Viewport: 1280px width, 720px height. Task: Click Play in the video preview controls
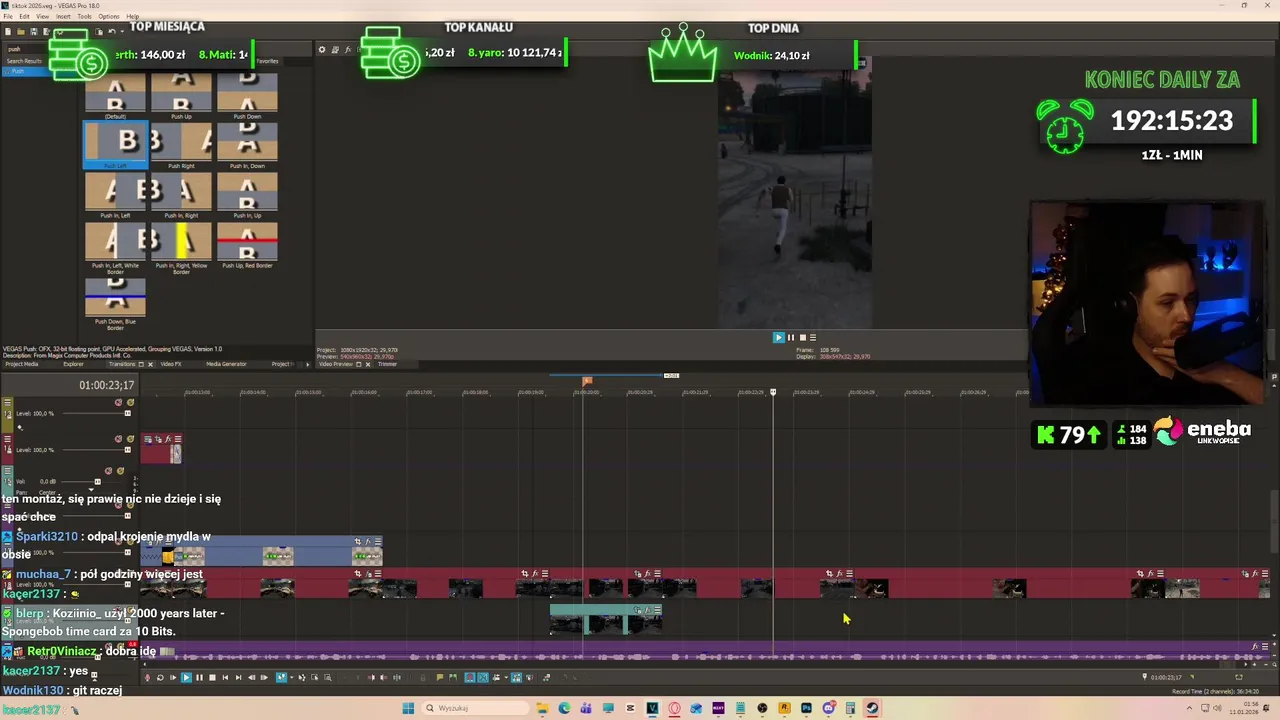click(779, 337)
